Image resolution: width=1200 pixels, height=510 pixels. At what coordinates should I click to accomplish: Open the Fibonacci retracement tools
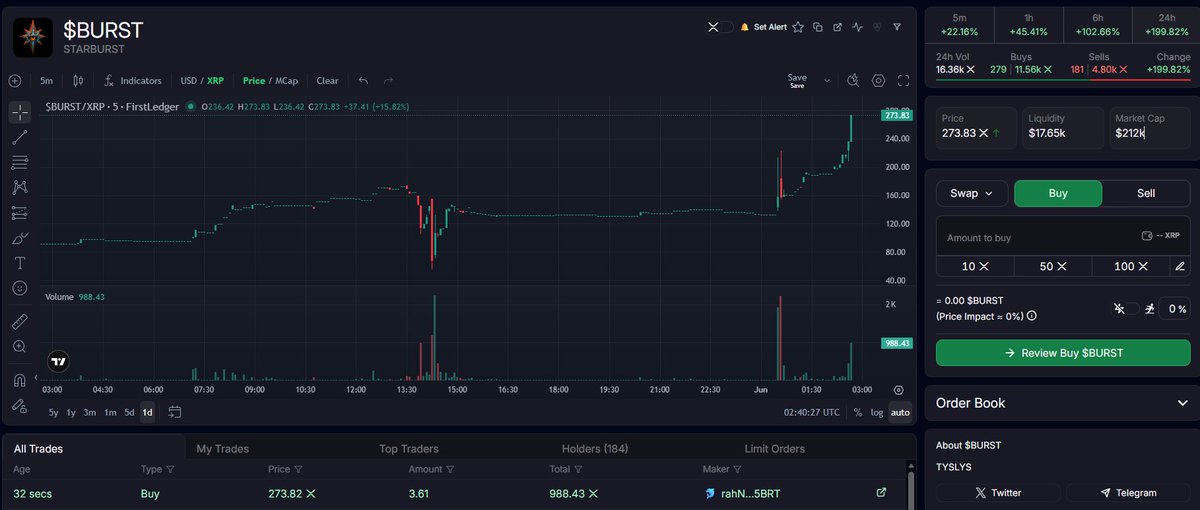pos(19,162)
